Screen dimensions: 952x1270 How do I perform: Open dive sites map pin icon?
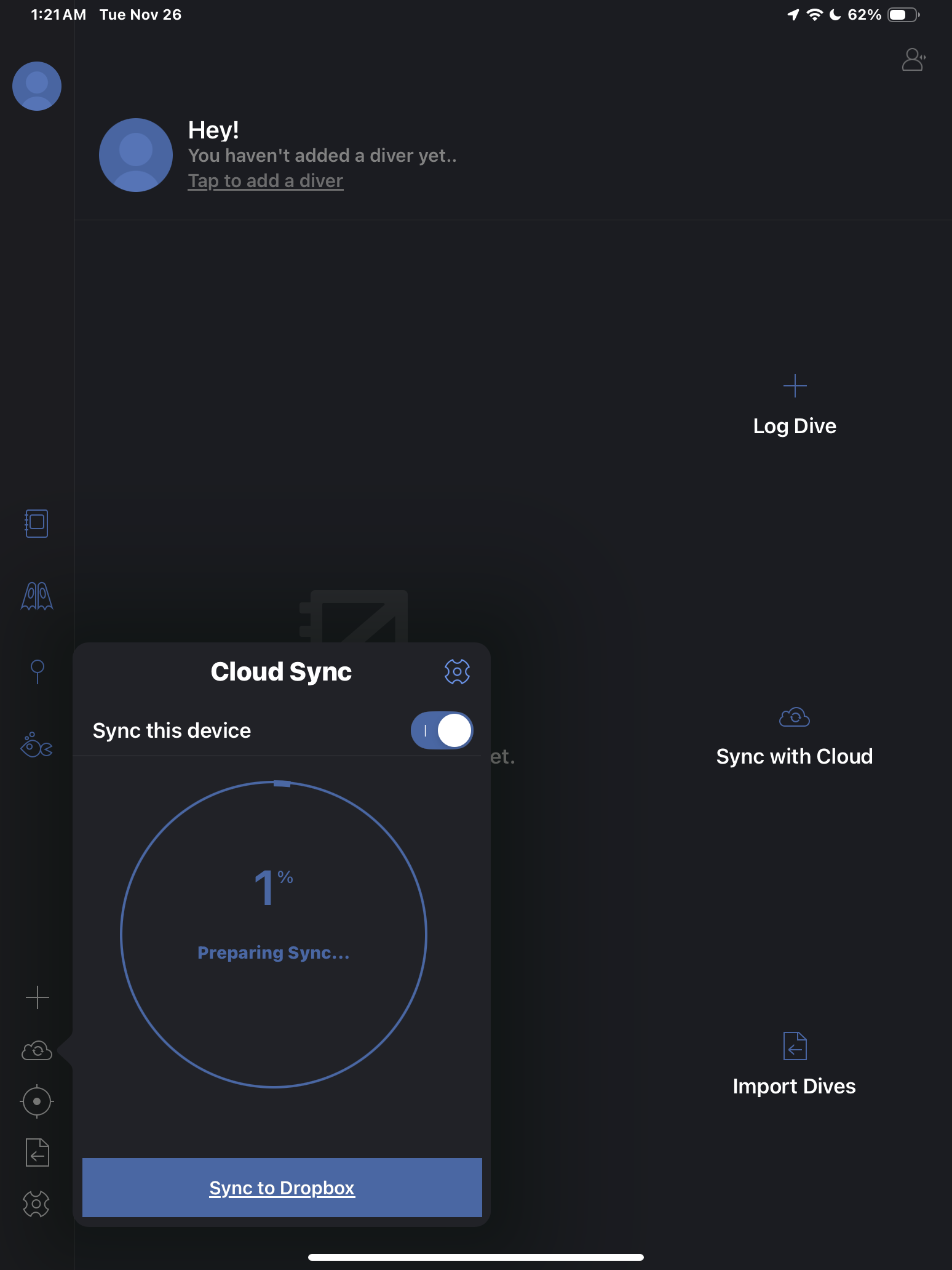37,671
